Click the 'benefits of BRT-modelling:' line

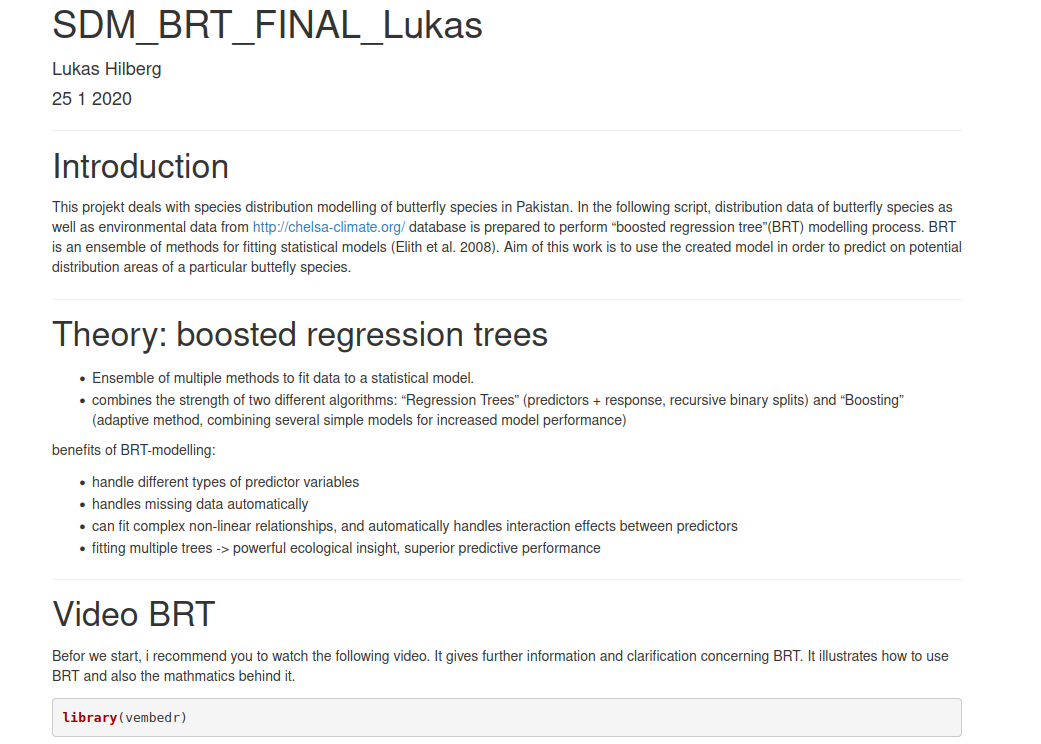pyautogui.click(x=135, y=450)
